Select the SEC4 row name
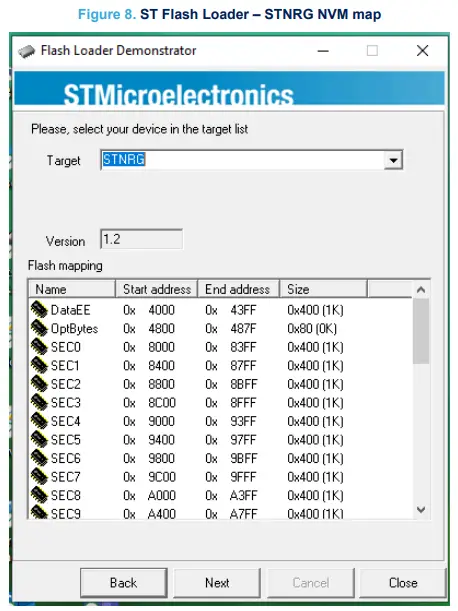 pos(66,421)
